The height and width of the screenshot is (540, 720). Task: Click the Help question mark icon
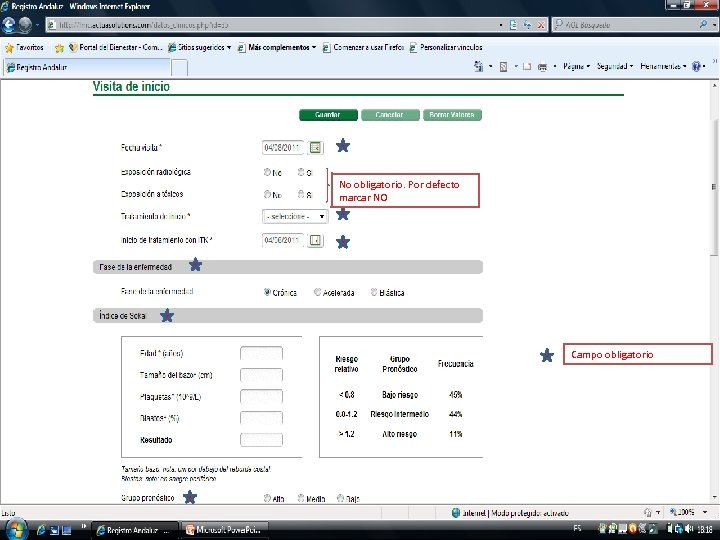pos(697,67)
